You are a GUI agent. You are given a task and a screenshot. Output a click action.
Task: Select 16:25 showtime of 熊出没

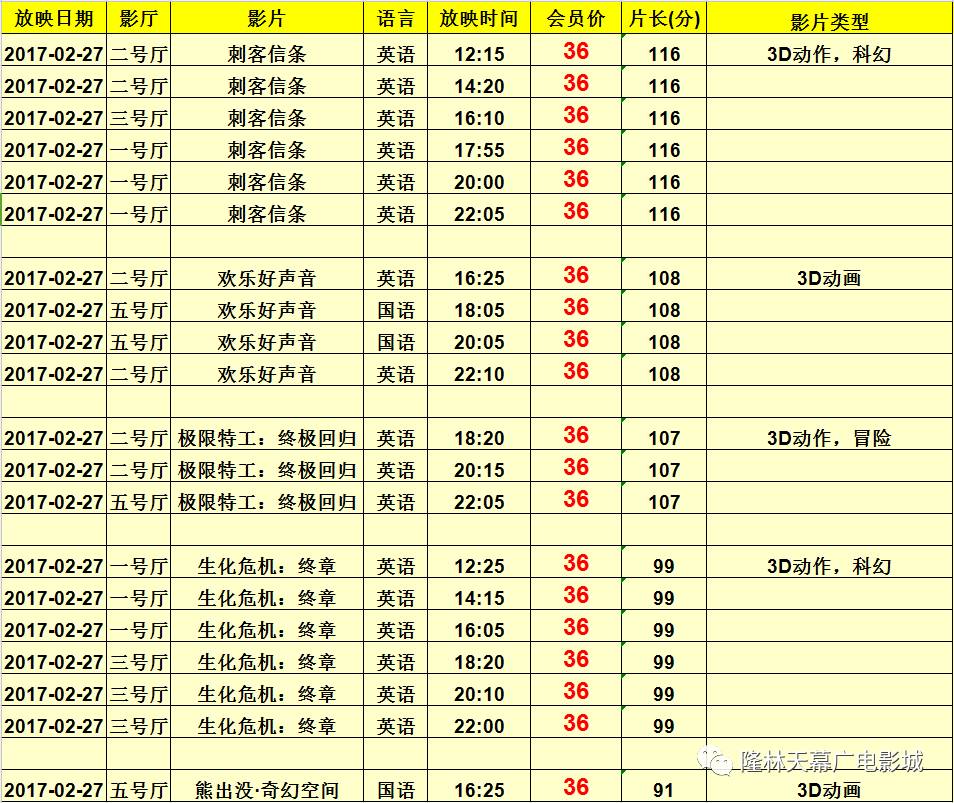479,787
